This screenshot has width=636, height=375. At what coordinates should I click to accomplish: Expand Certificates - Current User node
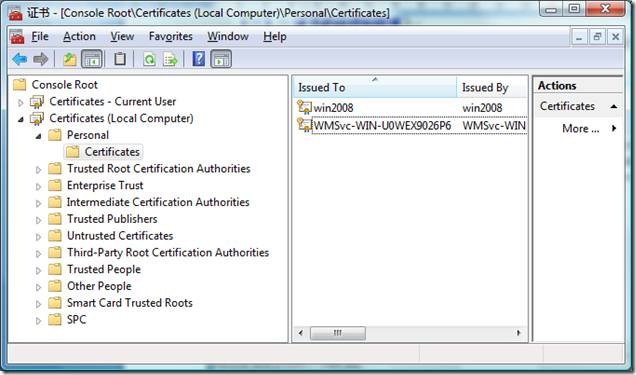click(21, 103)
